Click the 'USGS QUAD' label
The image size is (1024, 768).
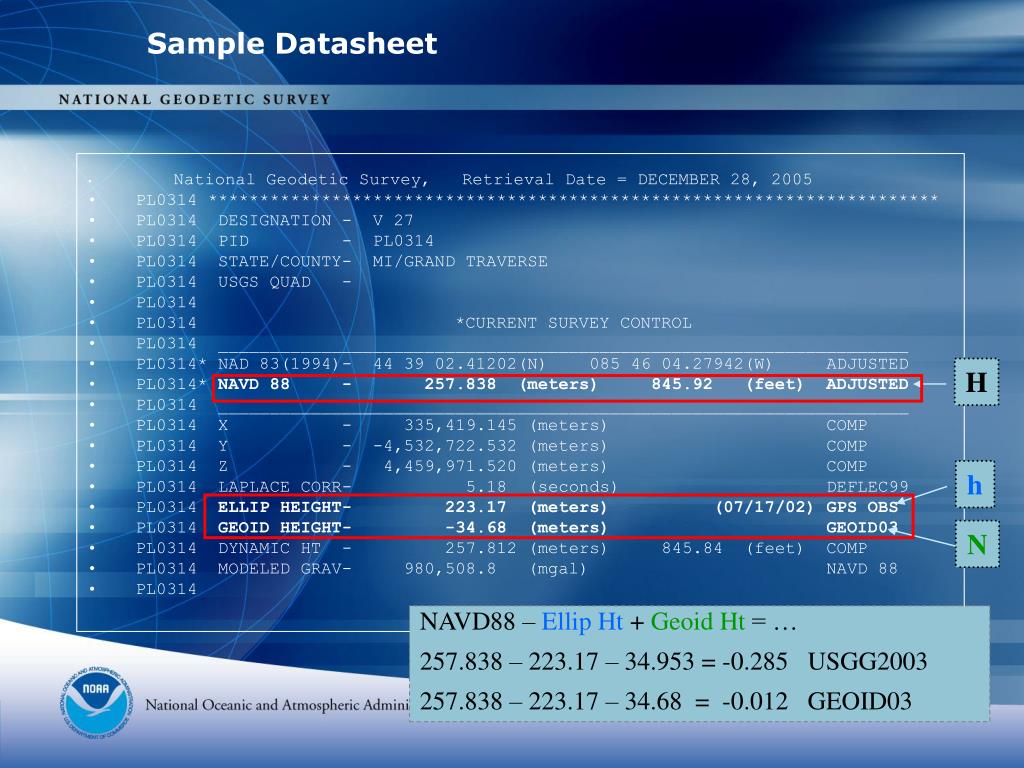pyautogui.click(x=264, y=282)
